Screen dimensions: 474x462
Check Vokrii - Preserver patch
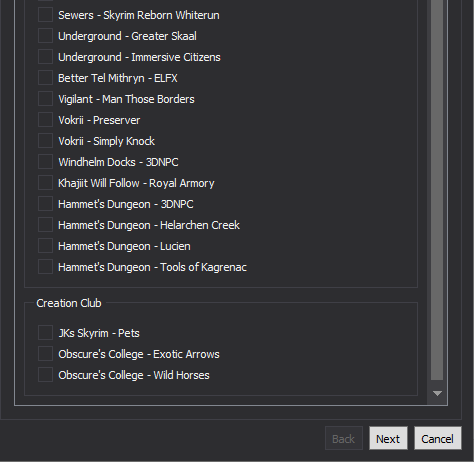point(45,120)
